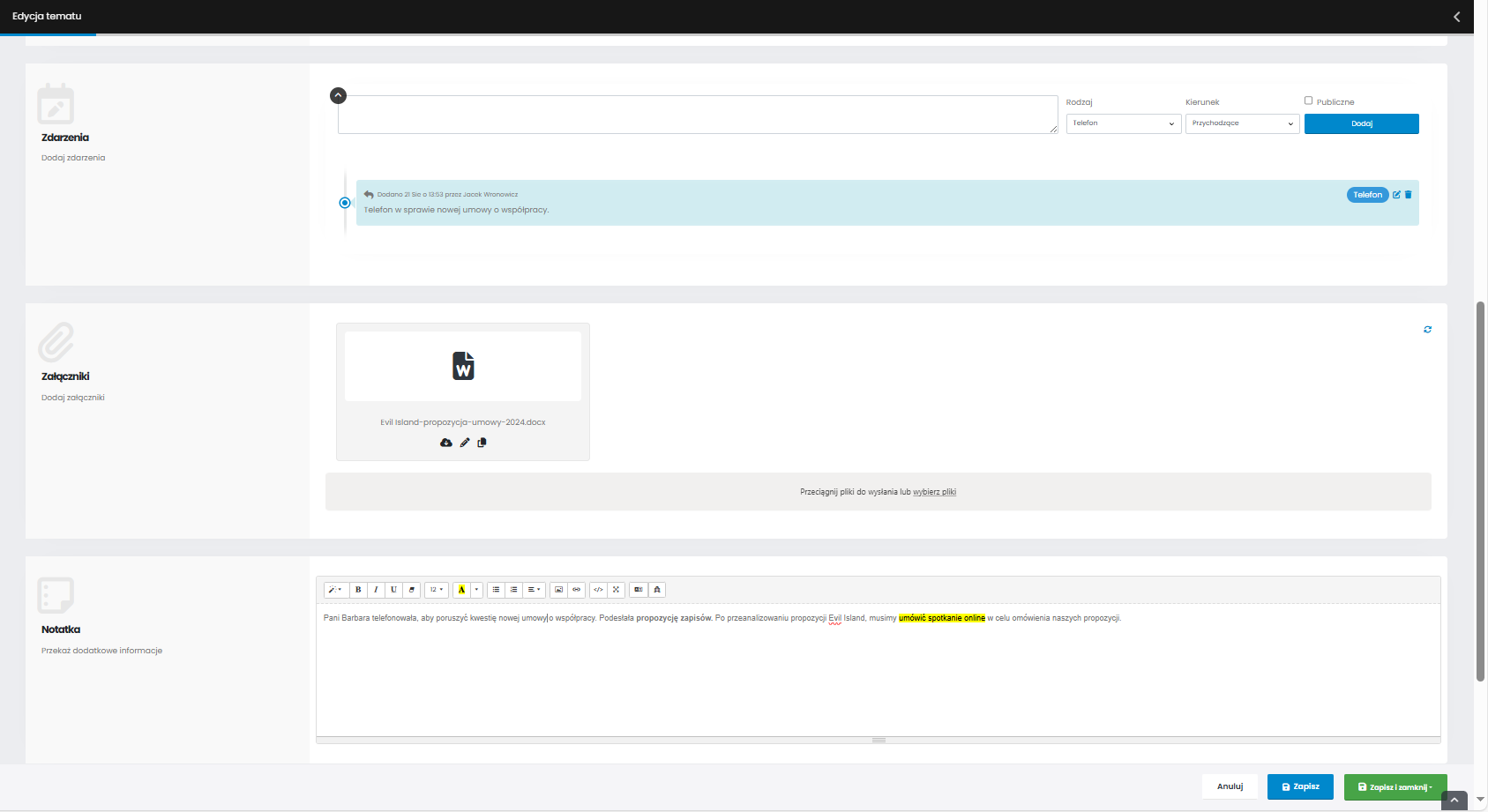
Task: Refresh the attachments list
Action: 1427,330
